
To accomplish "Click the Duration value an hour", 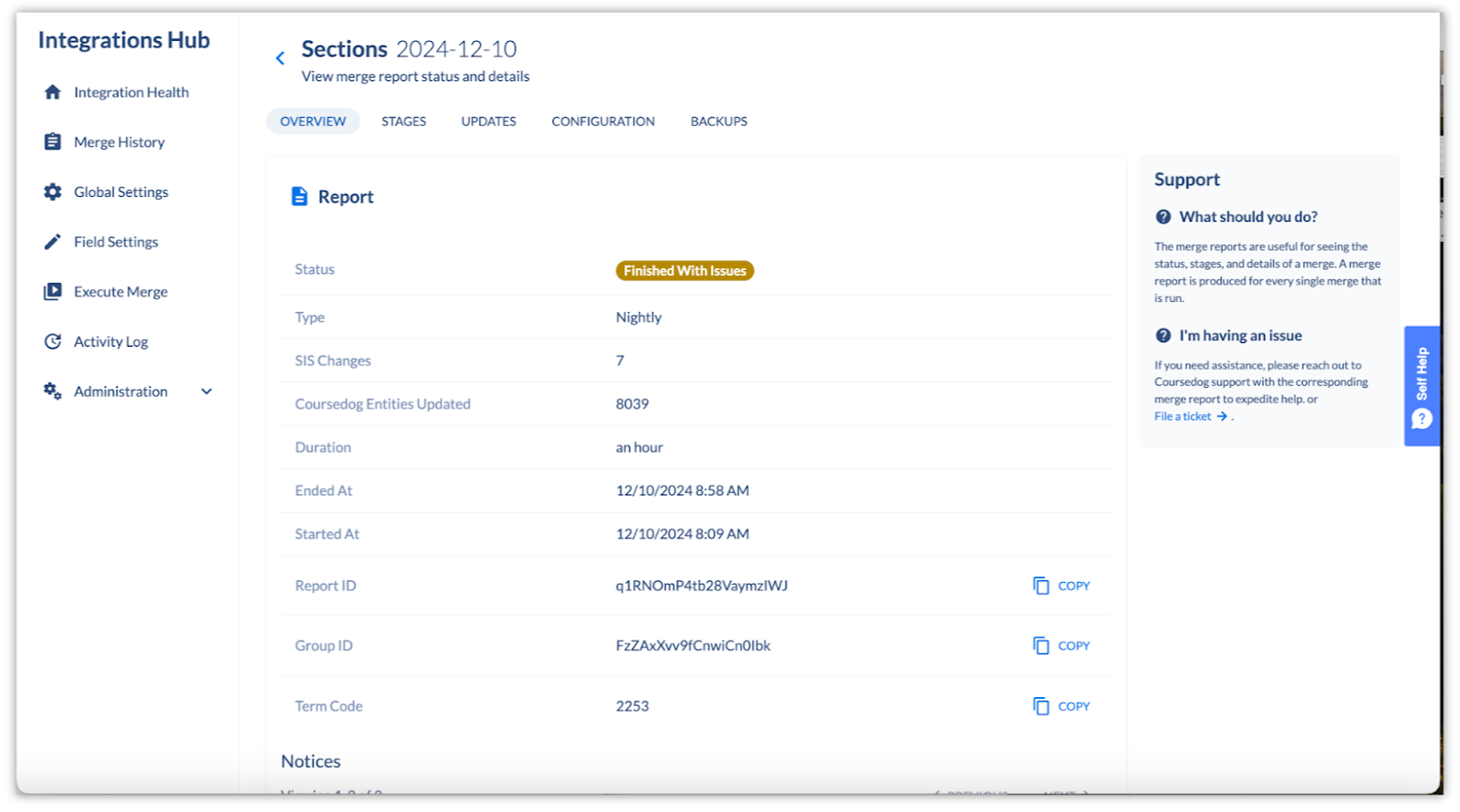I will tap(639, 447).
